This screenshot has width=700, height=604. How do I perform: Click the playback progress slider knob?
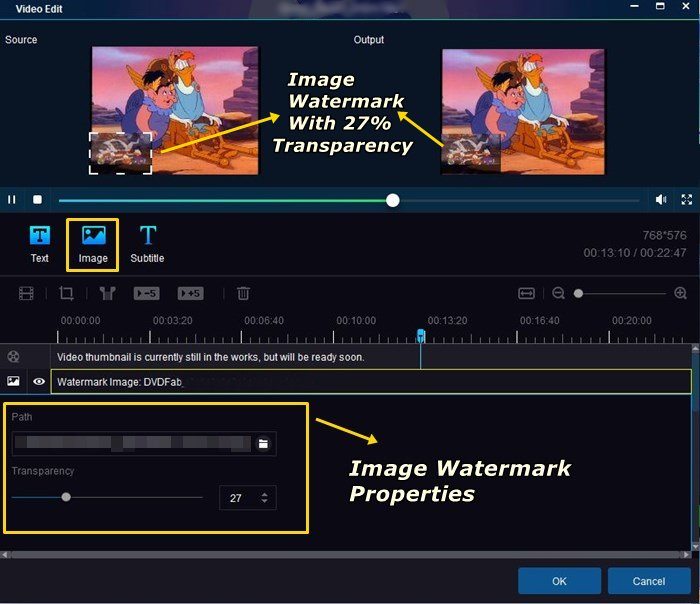tap(392, 200)
